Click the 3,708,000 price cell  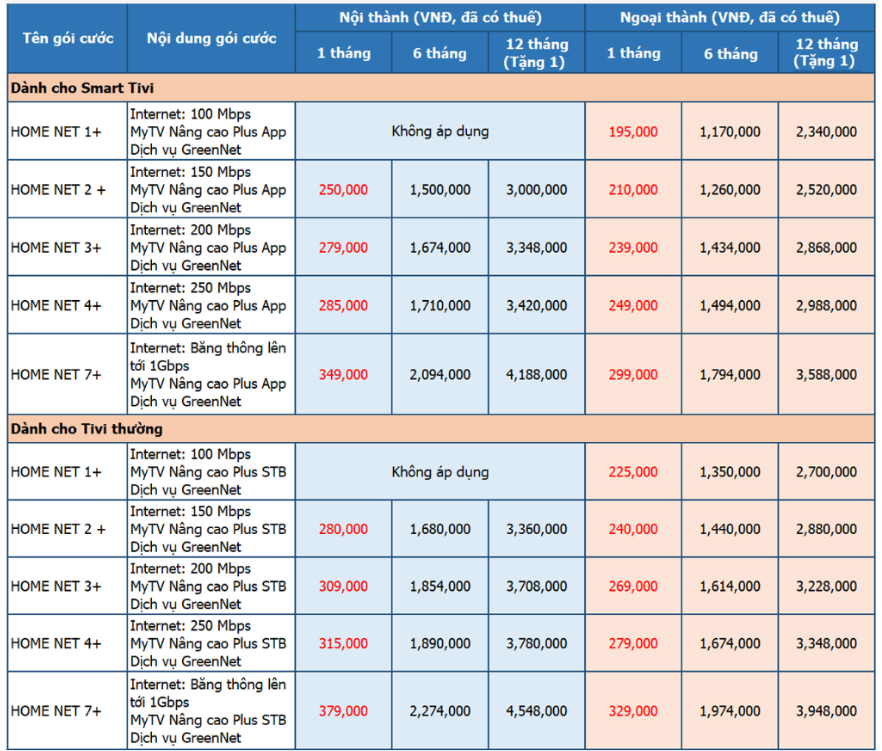537,586
